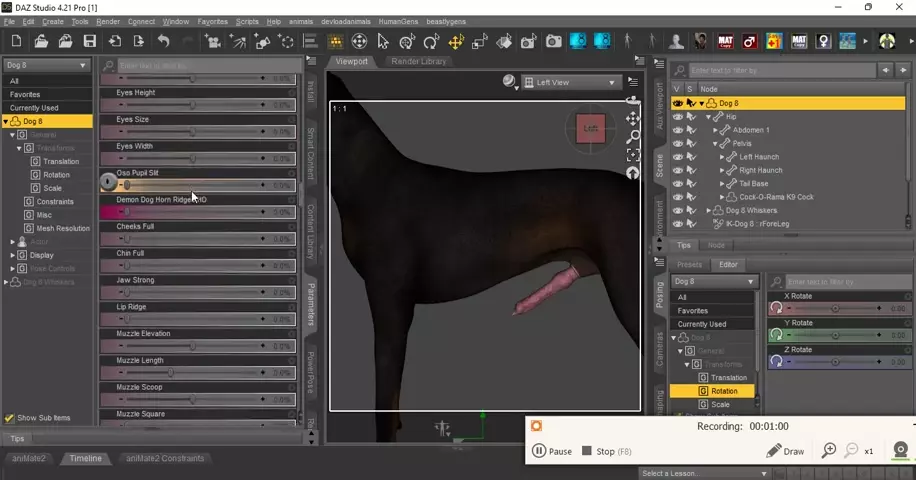
Task: Expand the Dog 8 Whiskers node
Action: point(709,211)
